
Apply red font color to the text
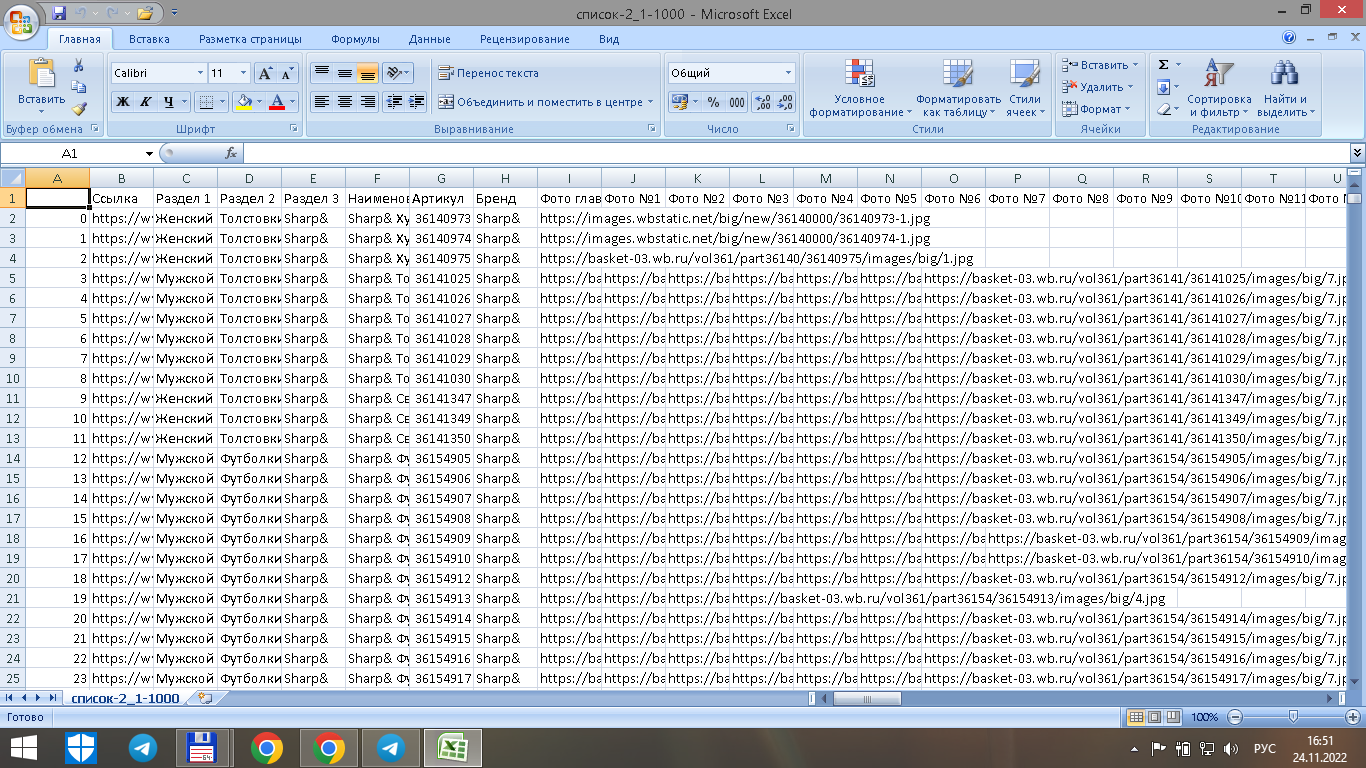tap(277, 102)
